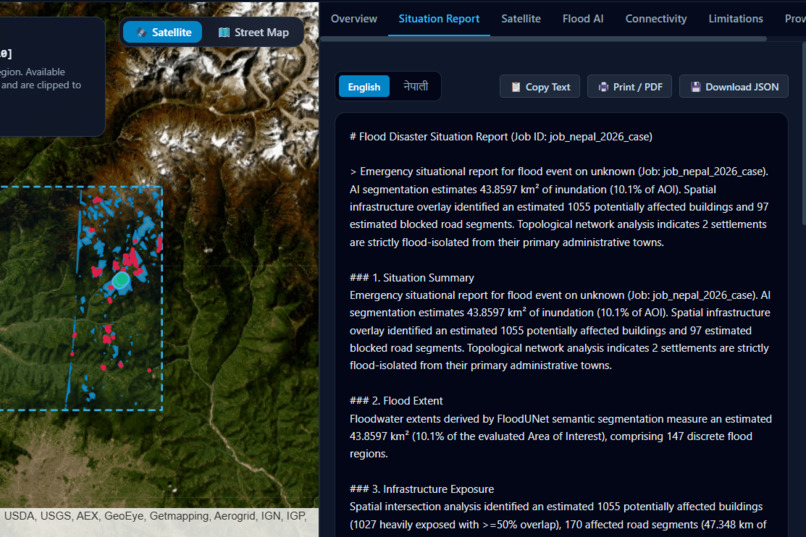
Task: Switch map to Satellite view
Action: [162, 32]
